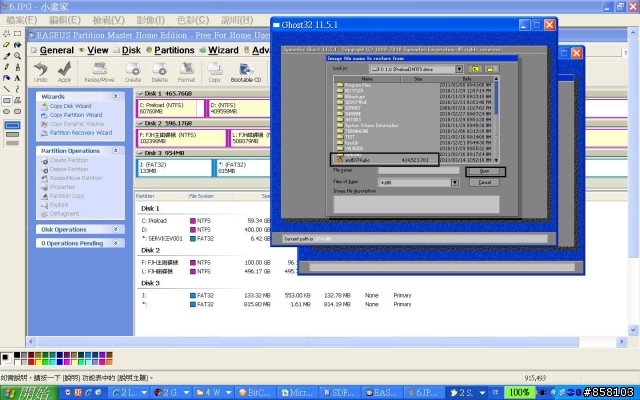
Task: Open the Look in drive dropdown in Ghost
Action: coord(459,69)
